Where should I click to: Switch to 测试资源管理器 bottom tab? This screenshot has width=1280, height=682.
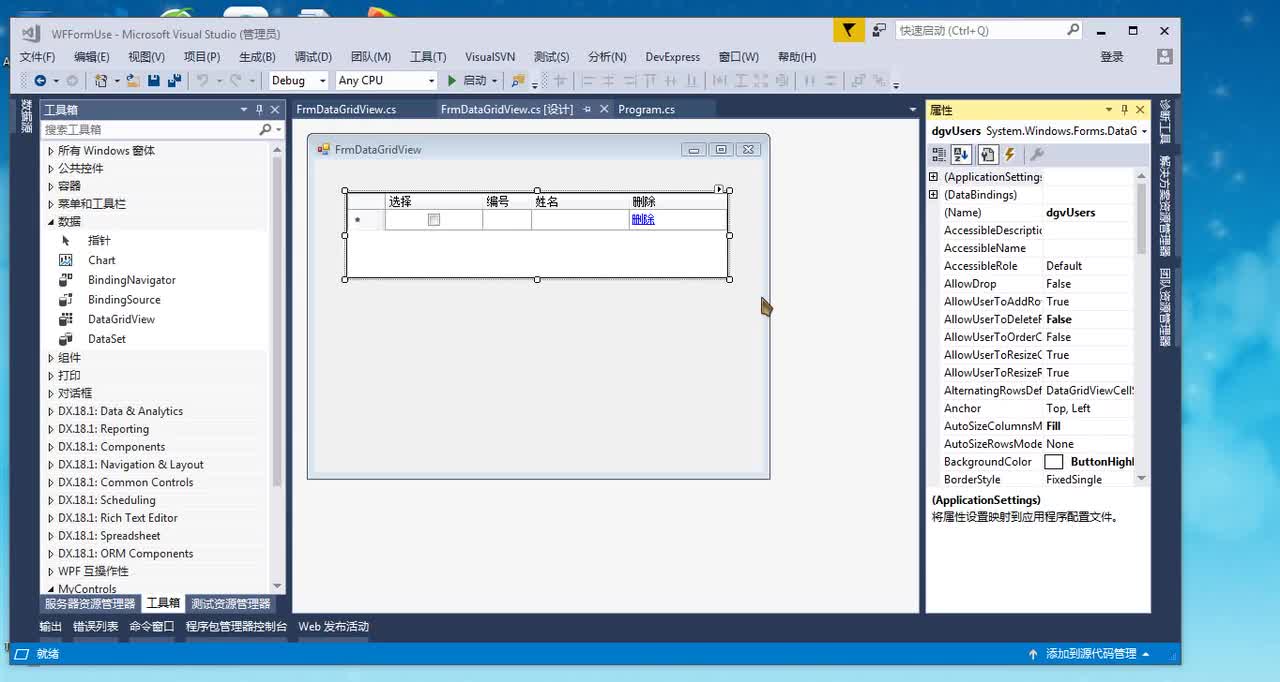(231, 604)
